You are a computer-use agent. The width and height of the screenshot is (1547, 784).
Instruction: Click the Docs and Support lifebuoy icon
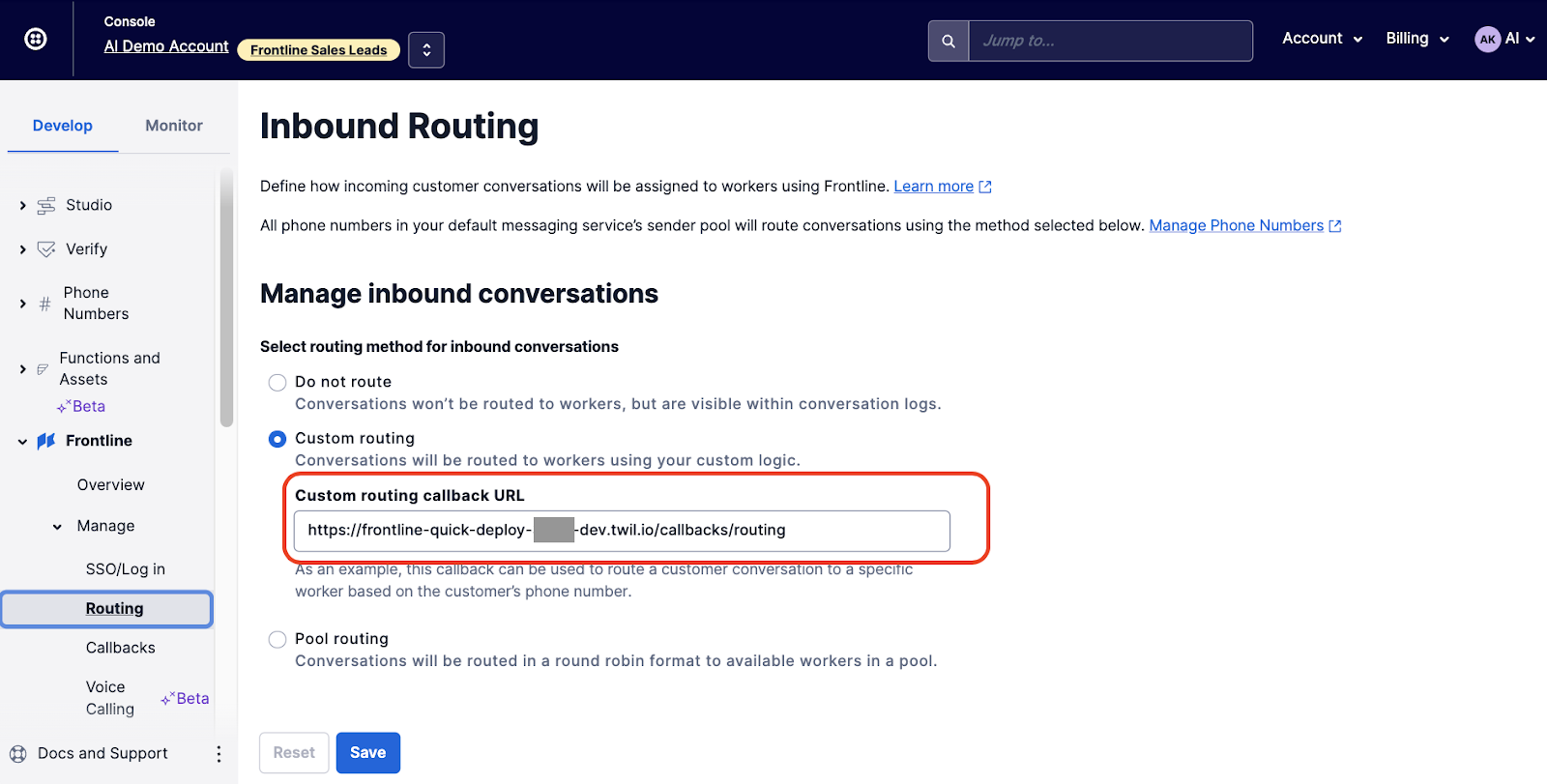click(18, 754)
